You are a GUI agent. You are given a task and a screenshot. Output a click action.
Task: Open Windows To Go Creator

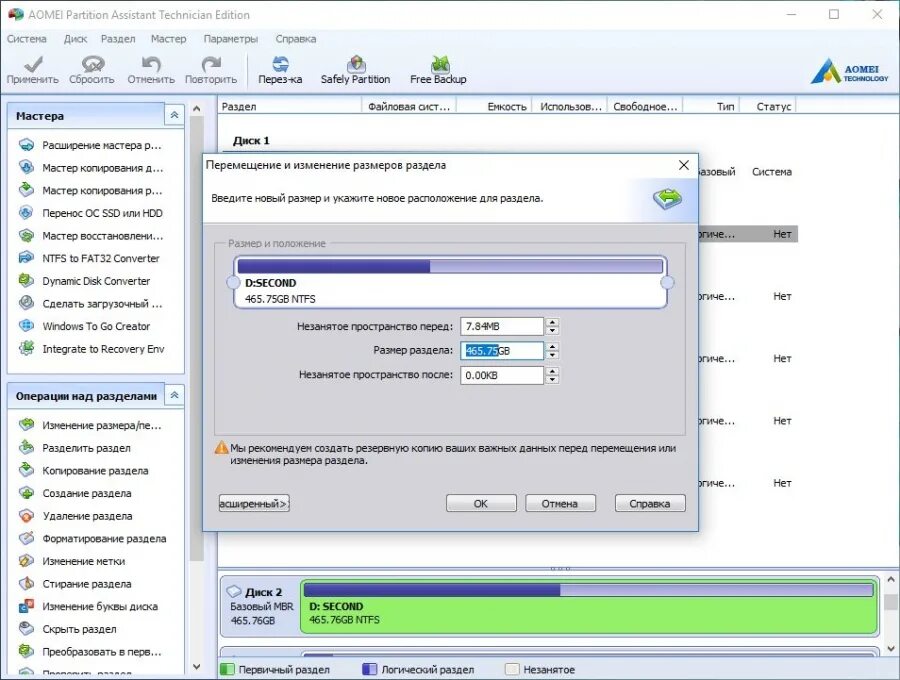pyautogui.click(x=84, y=326)
